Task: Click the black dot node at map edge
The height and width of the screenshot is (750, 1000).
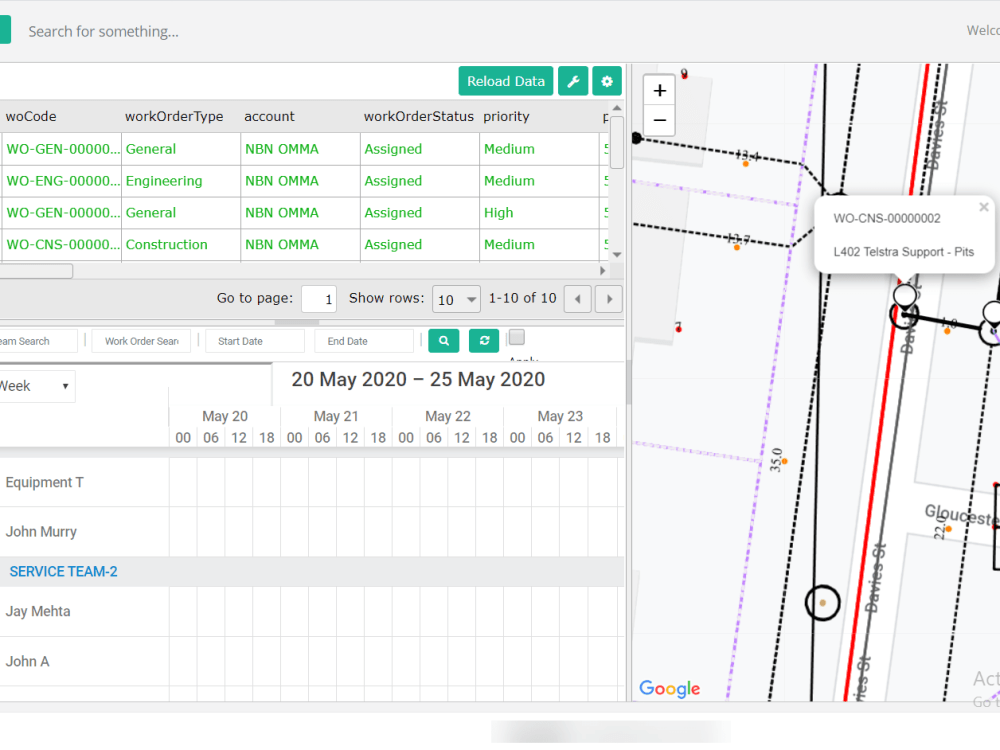Action: click(636, 138)
